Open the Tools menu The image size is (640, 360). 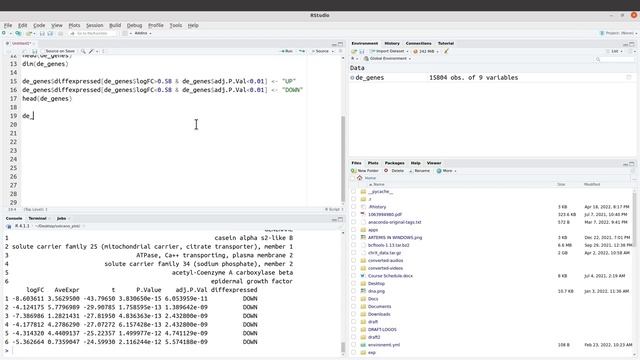coord(176,25)
